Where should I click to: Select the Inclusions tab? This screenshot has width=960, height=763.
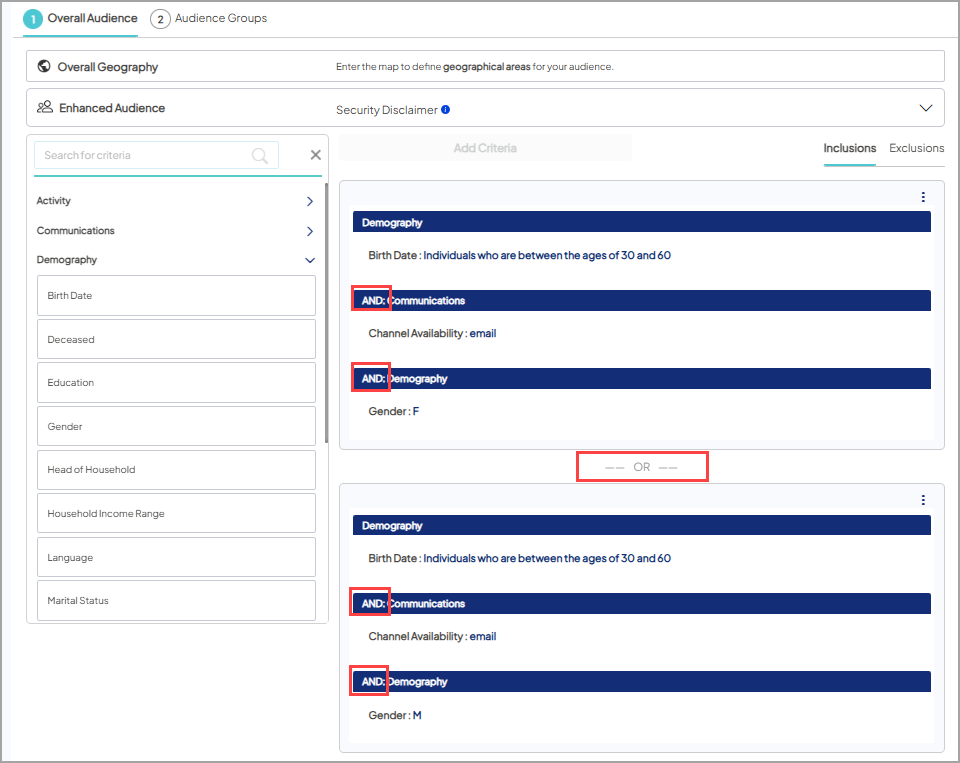tap(849, 148)
